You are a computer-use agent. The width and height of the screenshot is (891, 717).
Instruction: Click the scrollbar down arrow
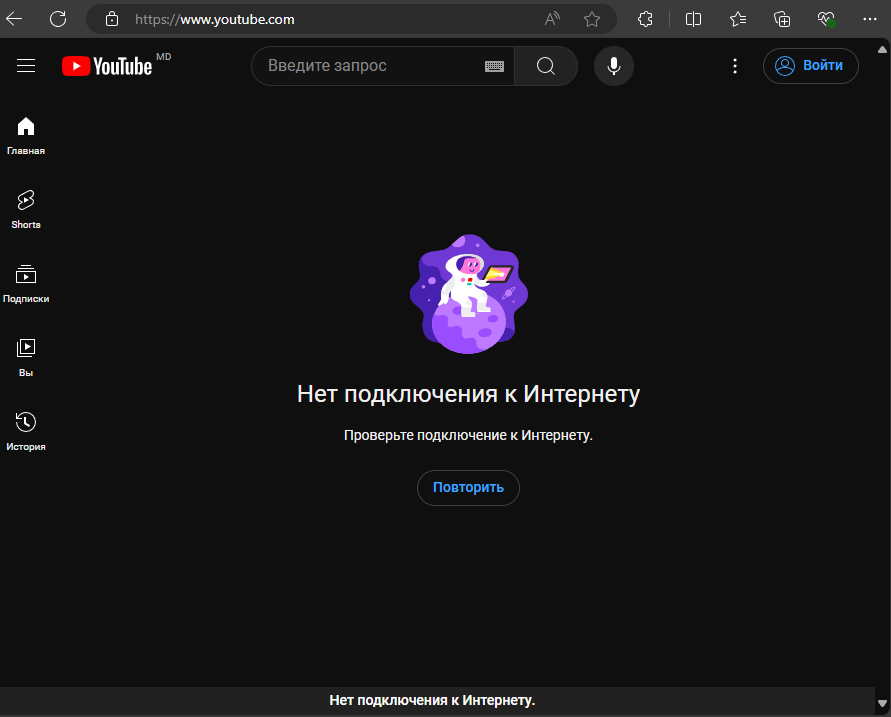click(882, 703)
